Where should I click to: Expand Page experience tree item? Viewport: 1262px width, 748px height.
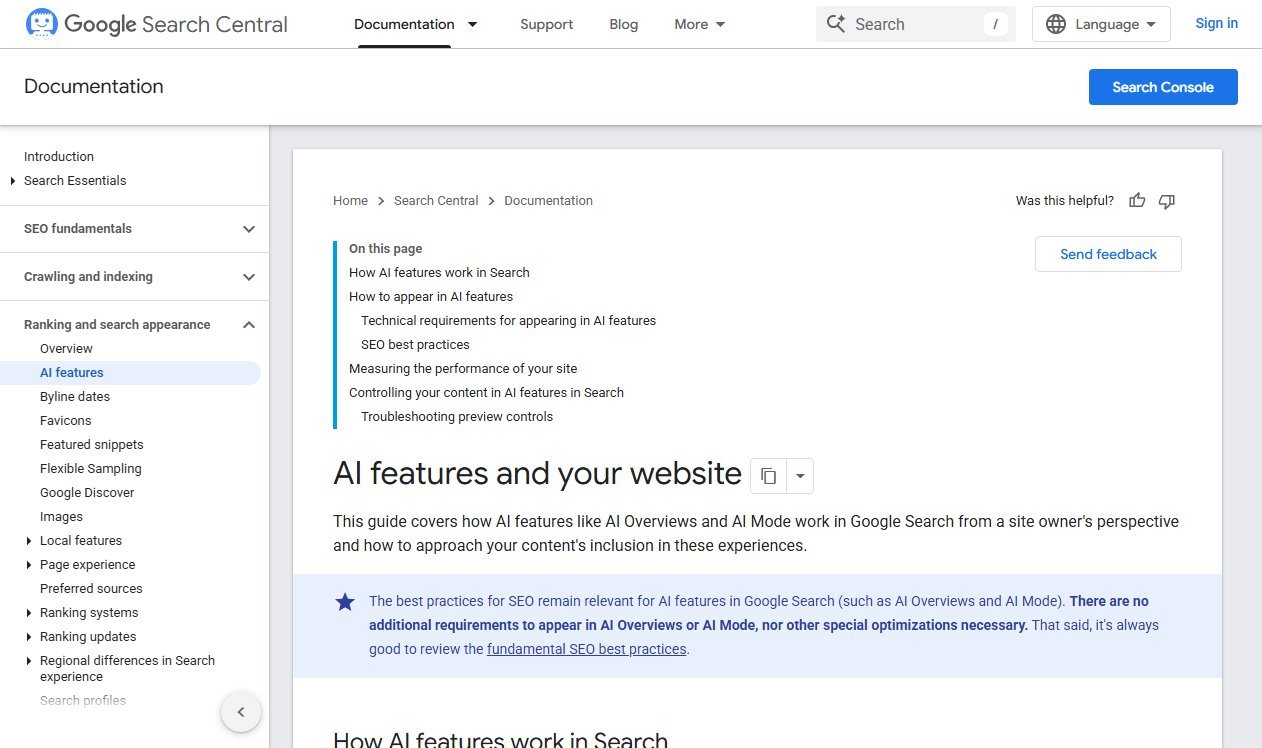(29, 565)
